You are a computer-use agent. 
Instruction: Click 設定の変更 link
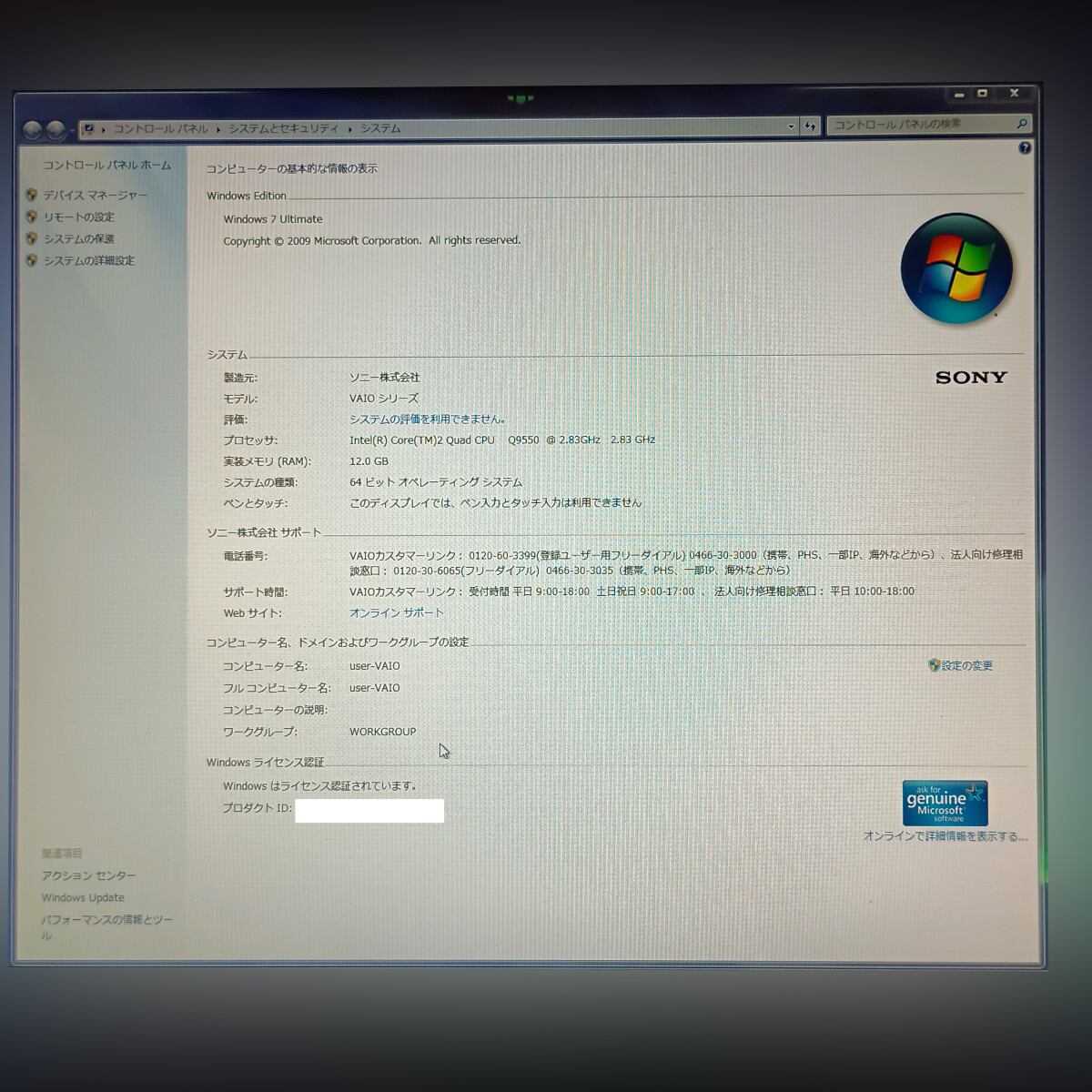pyautogui.click(x=967, y=665)
